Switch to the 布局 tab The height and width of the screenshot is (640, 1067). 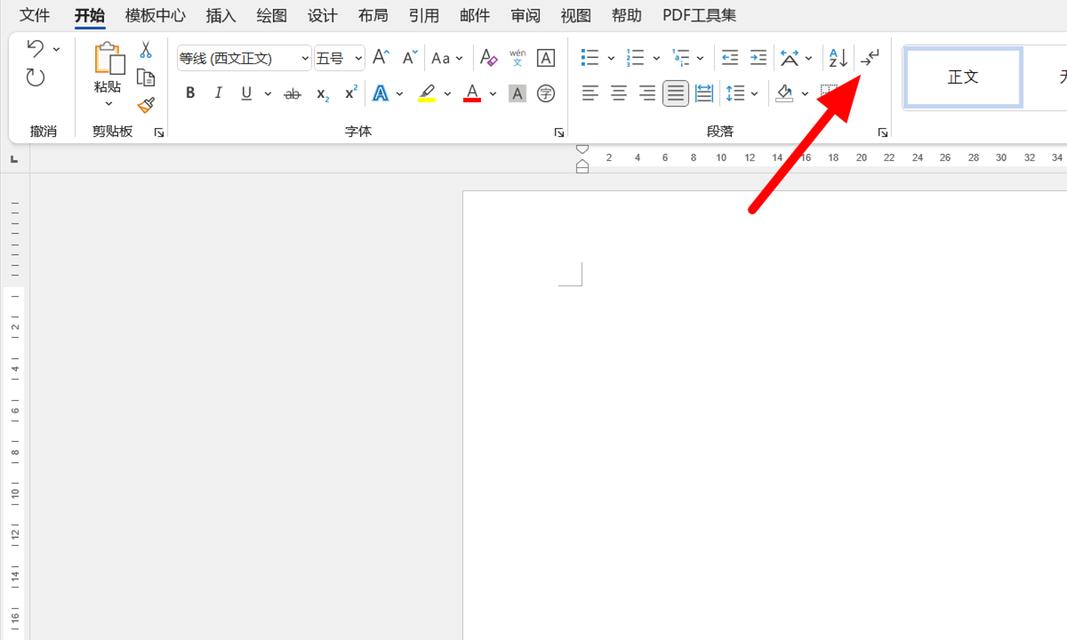point(373,15)
